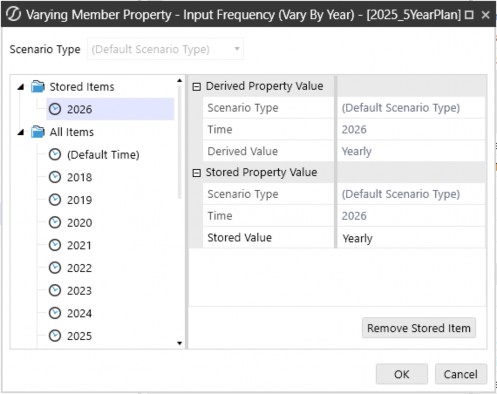This screenshot has width=497, height=394.
Task: Click clock icon beside 2019
Action: 55,200
